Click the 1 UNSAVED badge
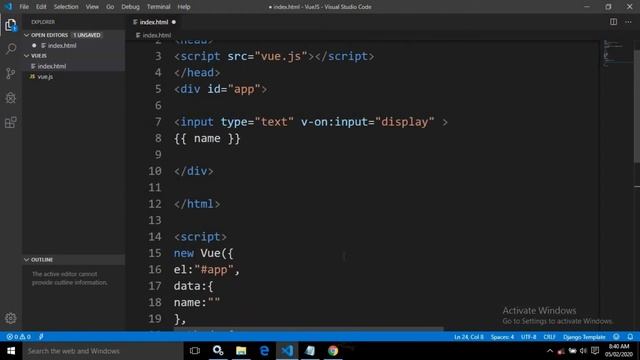This screenshot has width=640, height=360. click(87, 35)
